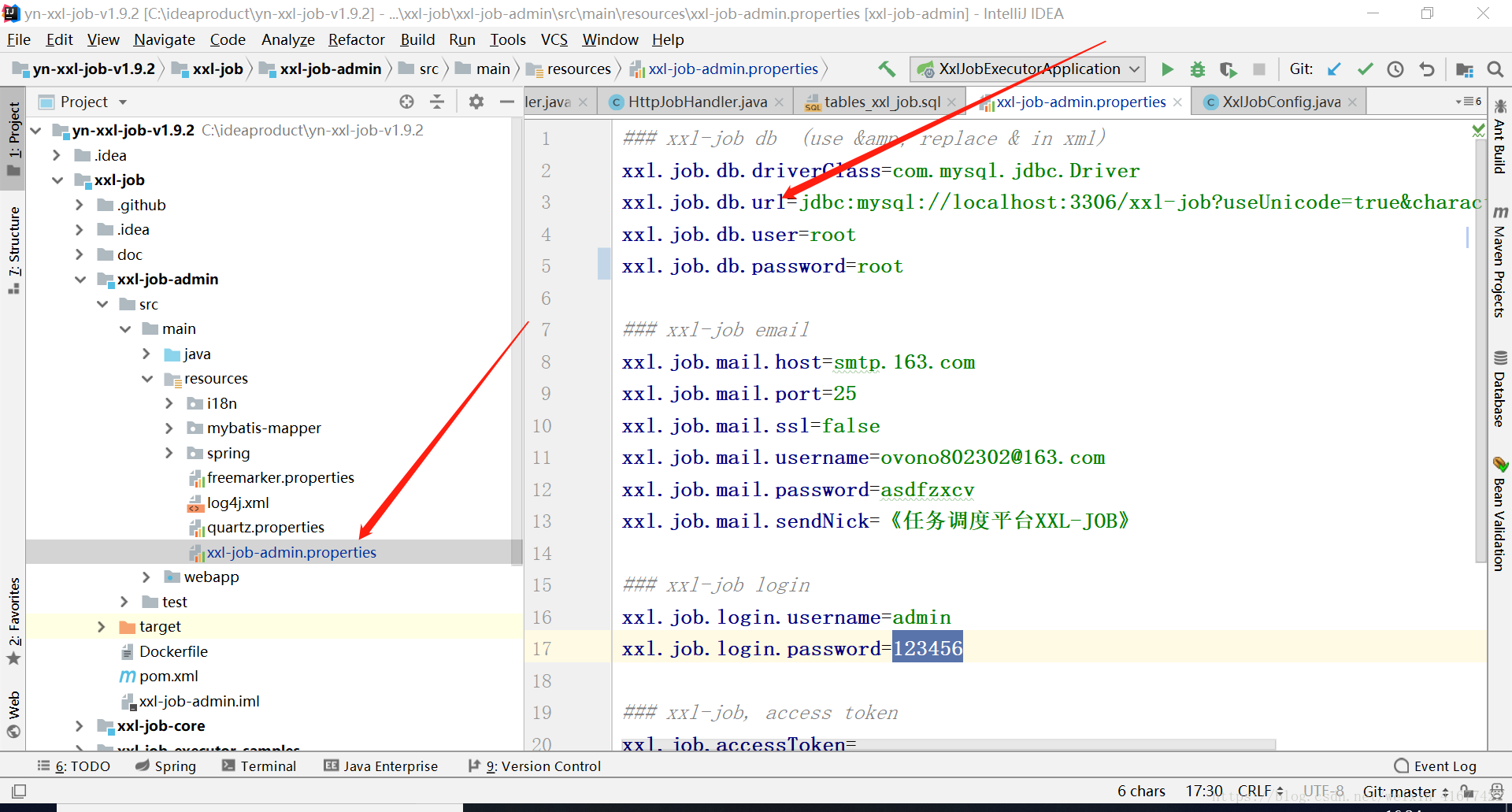Open the TODO tool window
1512x812 pixels.
click(x=74, y=766)
